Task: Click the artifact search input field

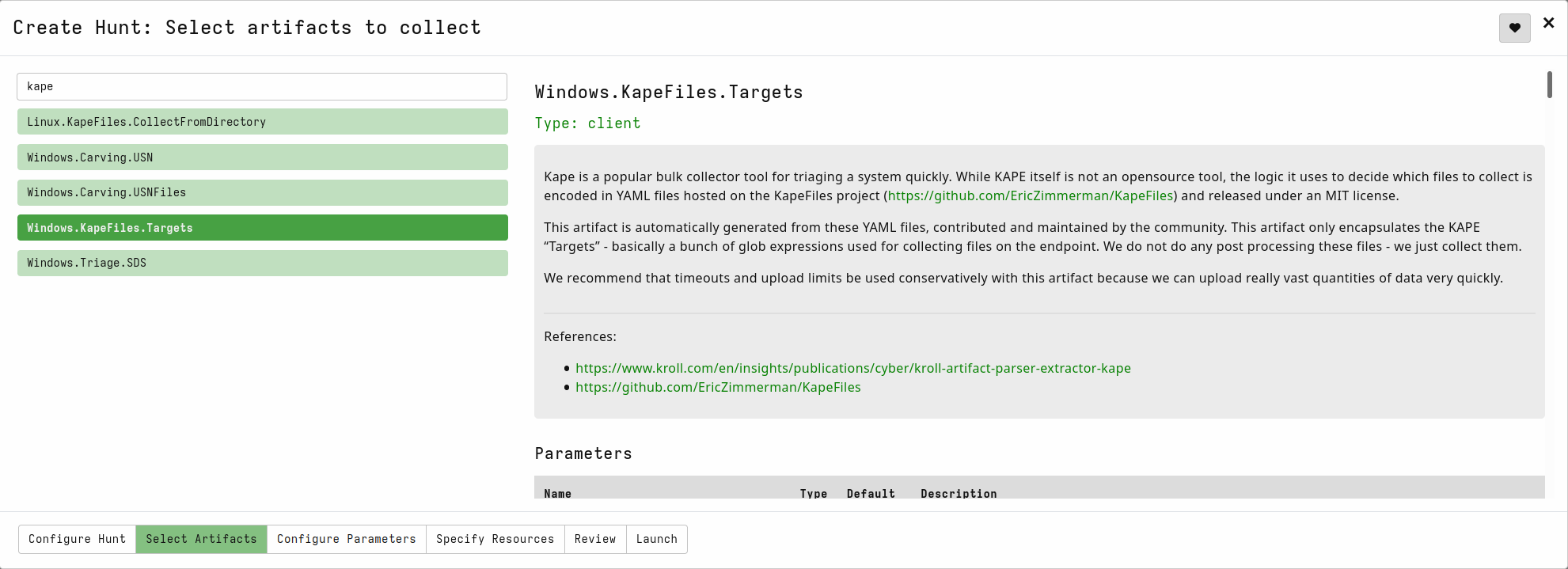Action: [x=262, y=86]
